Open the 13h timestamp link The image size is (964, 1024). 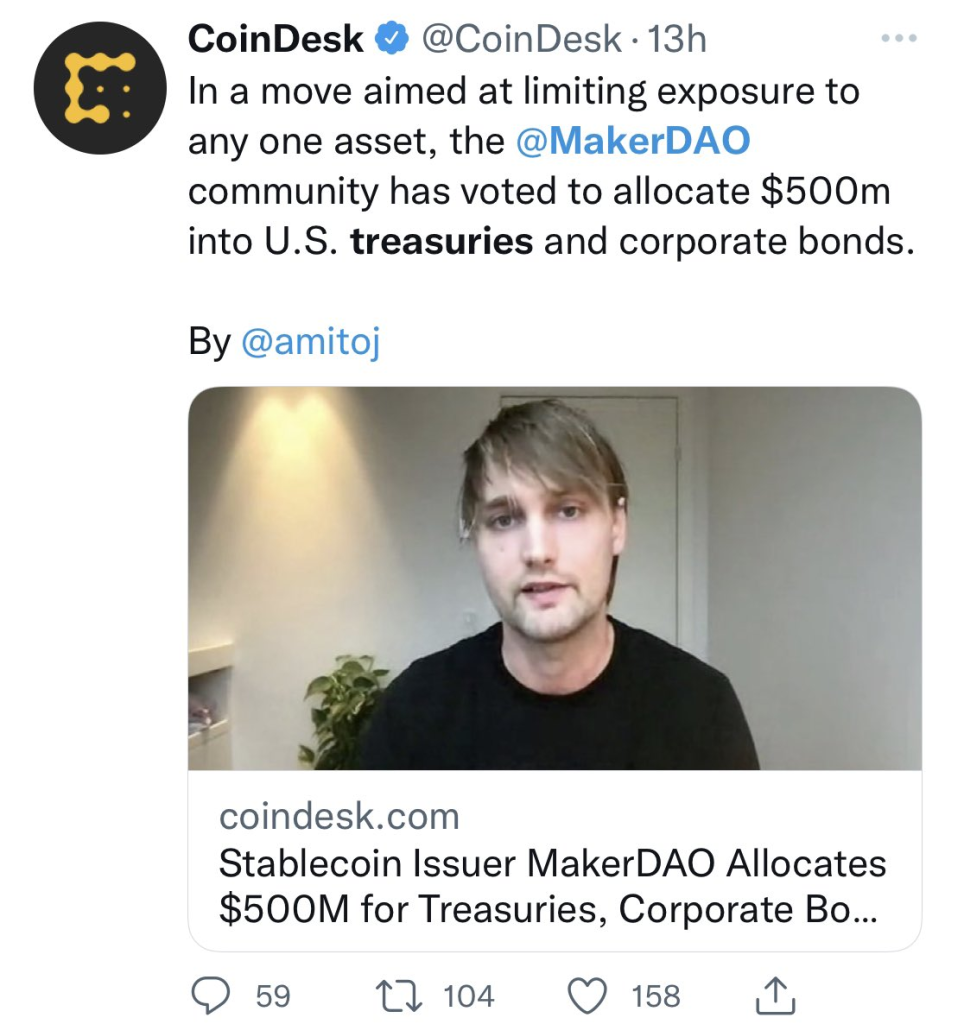click(x=677, y=39)
